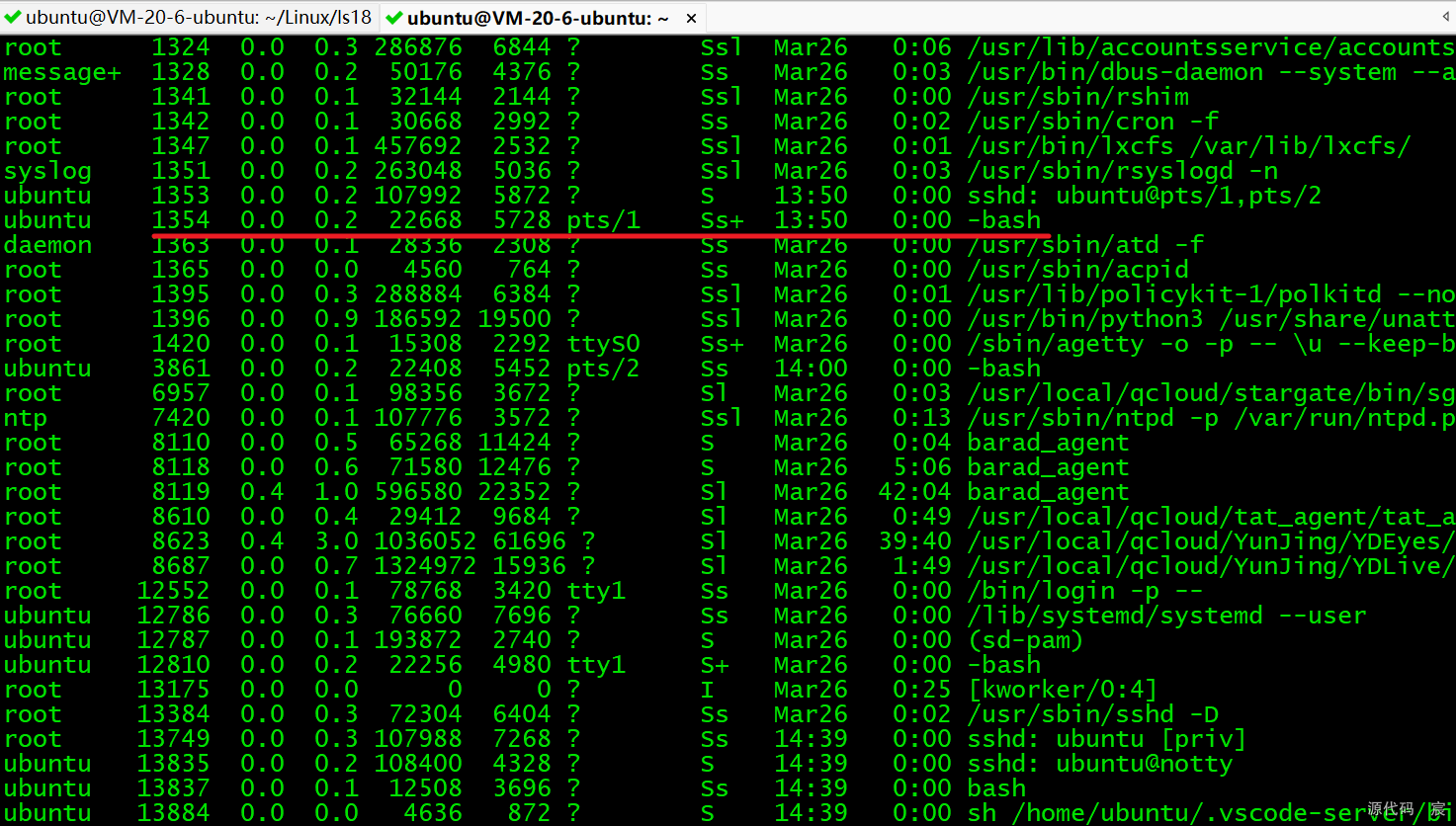Click the 'daemon' user name
Viewport: 1456px width, 826px height.
[47, 245]
